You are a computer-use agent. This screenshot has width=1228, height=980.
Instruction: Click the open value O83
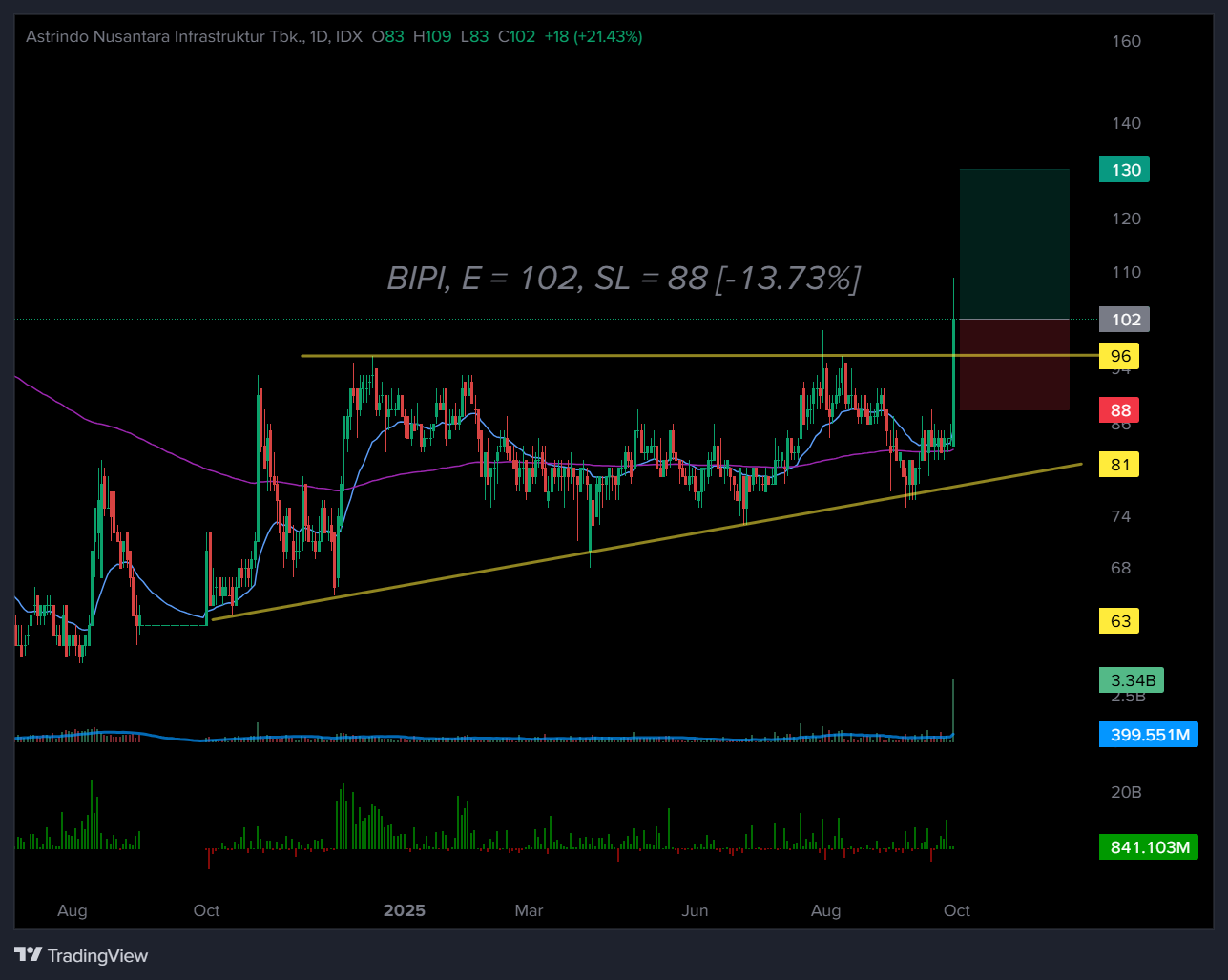pos(387,36)
